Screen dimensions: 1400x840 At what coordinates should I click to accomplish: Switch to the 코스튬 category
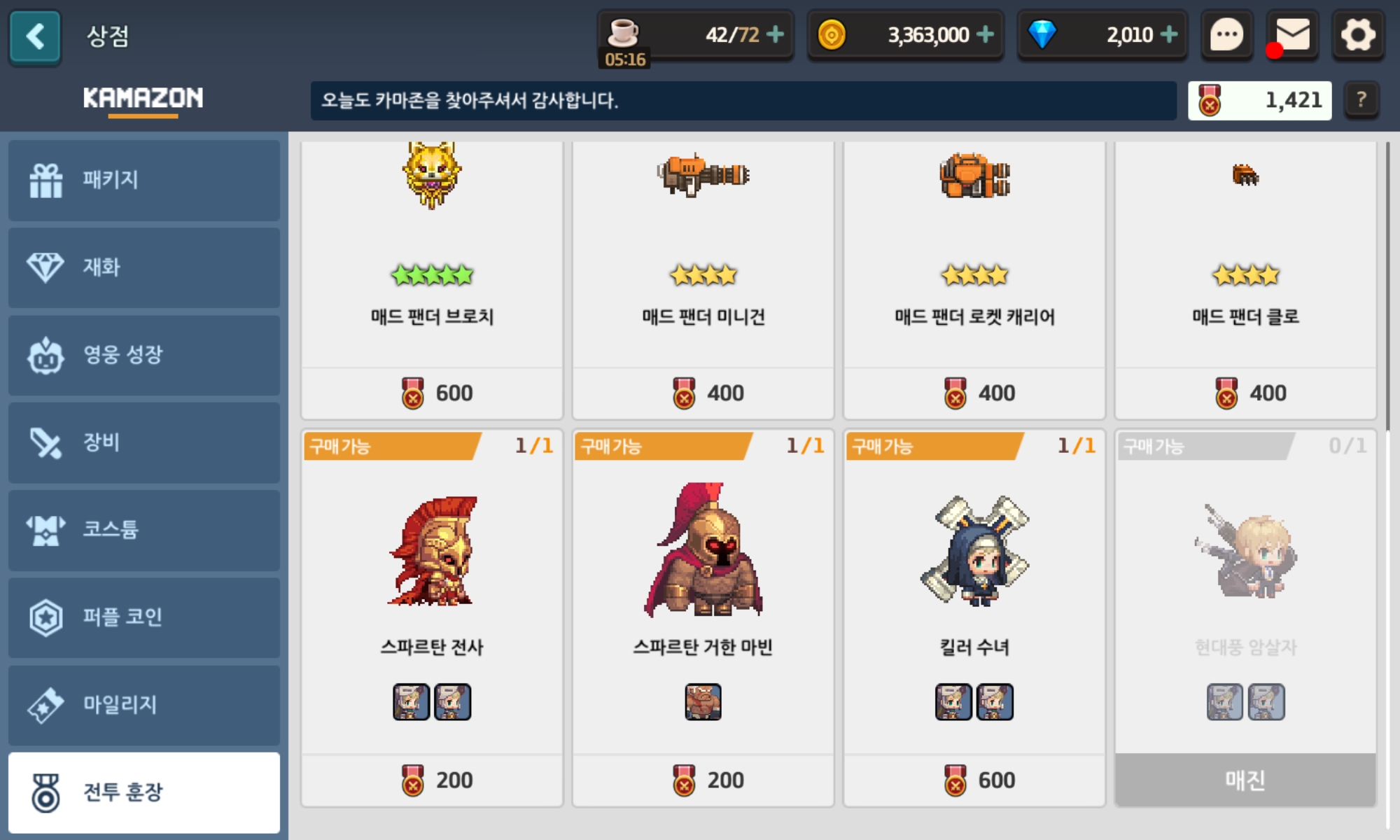click(144, 530)
